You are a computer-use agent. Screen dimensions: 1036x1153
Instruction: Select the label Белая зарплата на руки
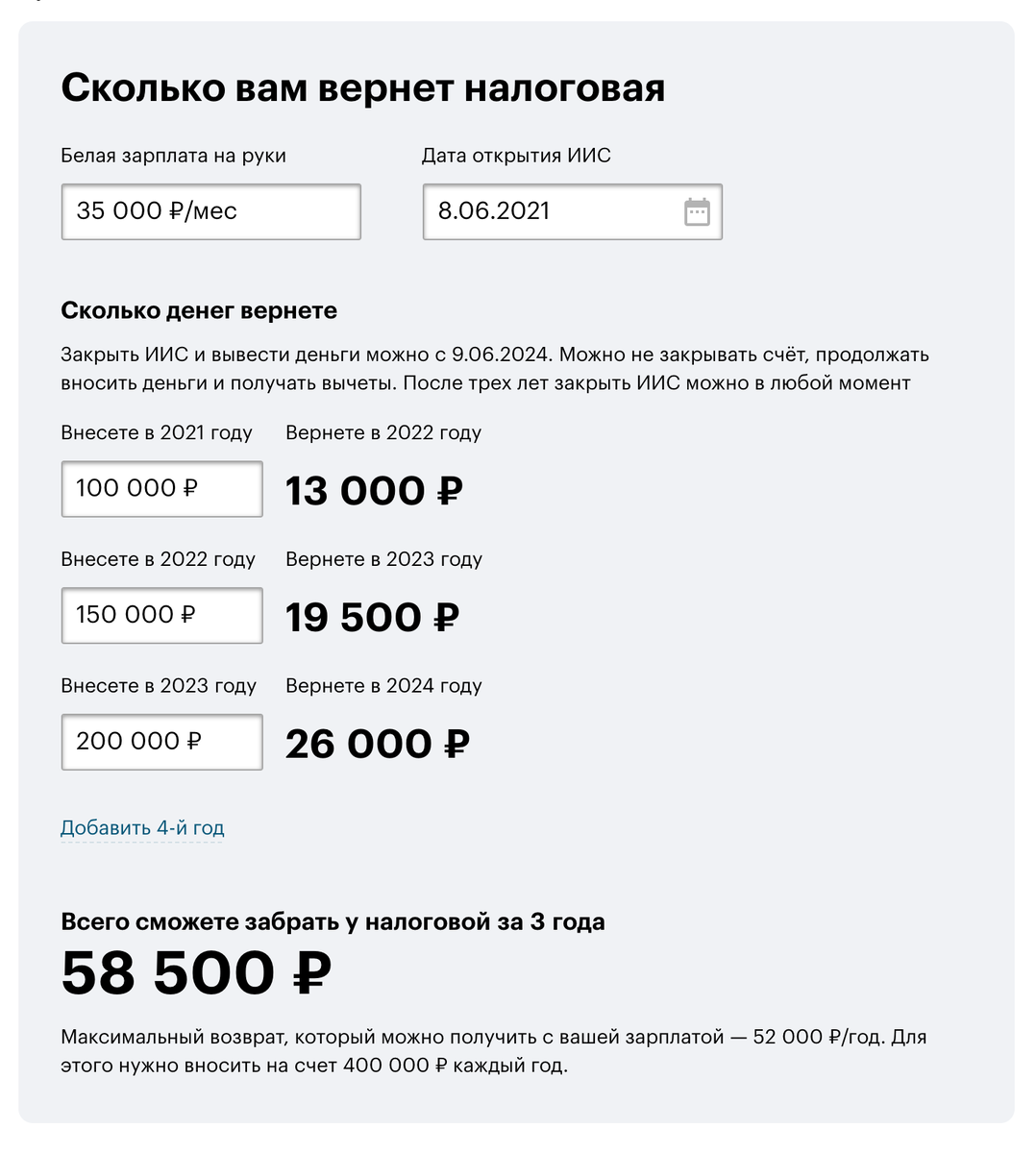[x=173, y=155]
